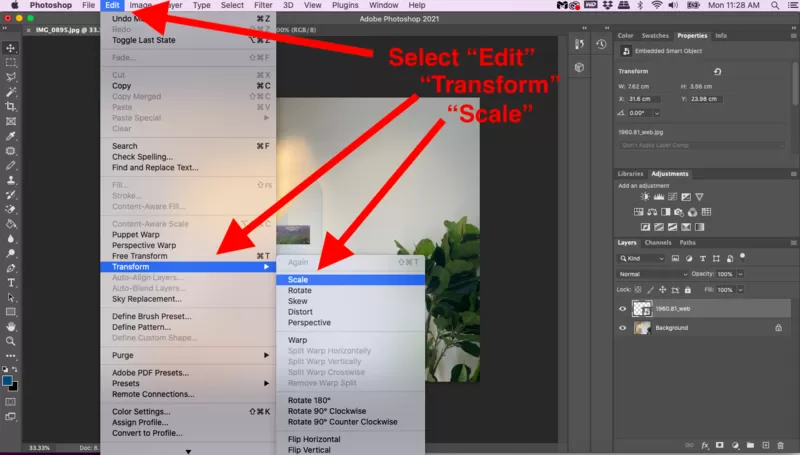
Task: Delete layer with the trash icon
Action: point(780,445)
